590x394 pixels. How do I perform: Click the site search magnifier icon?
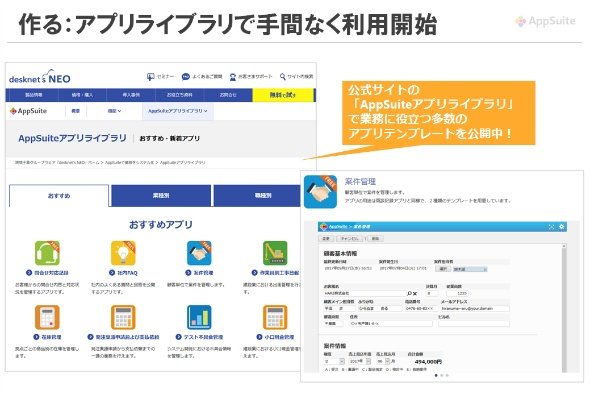(x=283, y=77)
